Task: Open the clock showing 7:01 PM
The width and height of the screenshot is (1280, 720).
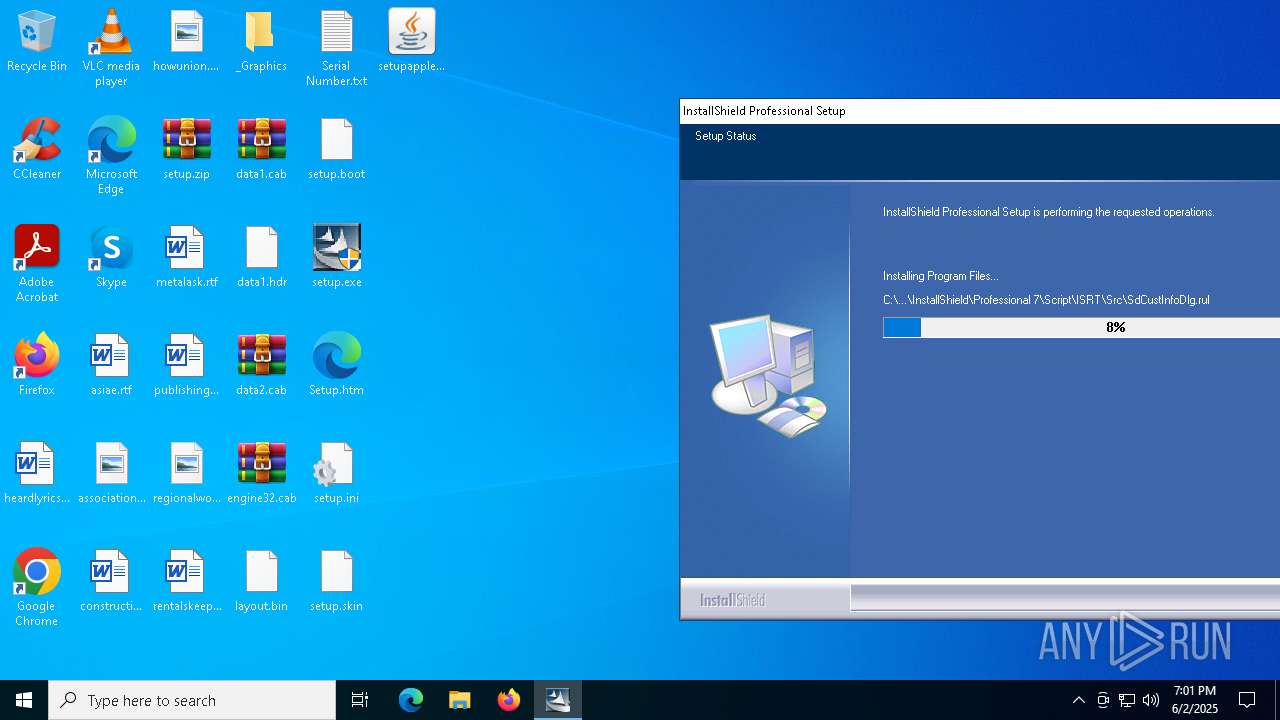Action: pos(1195,700)
